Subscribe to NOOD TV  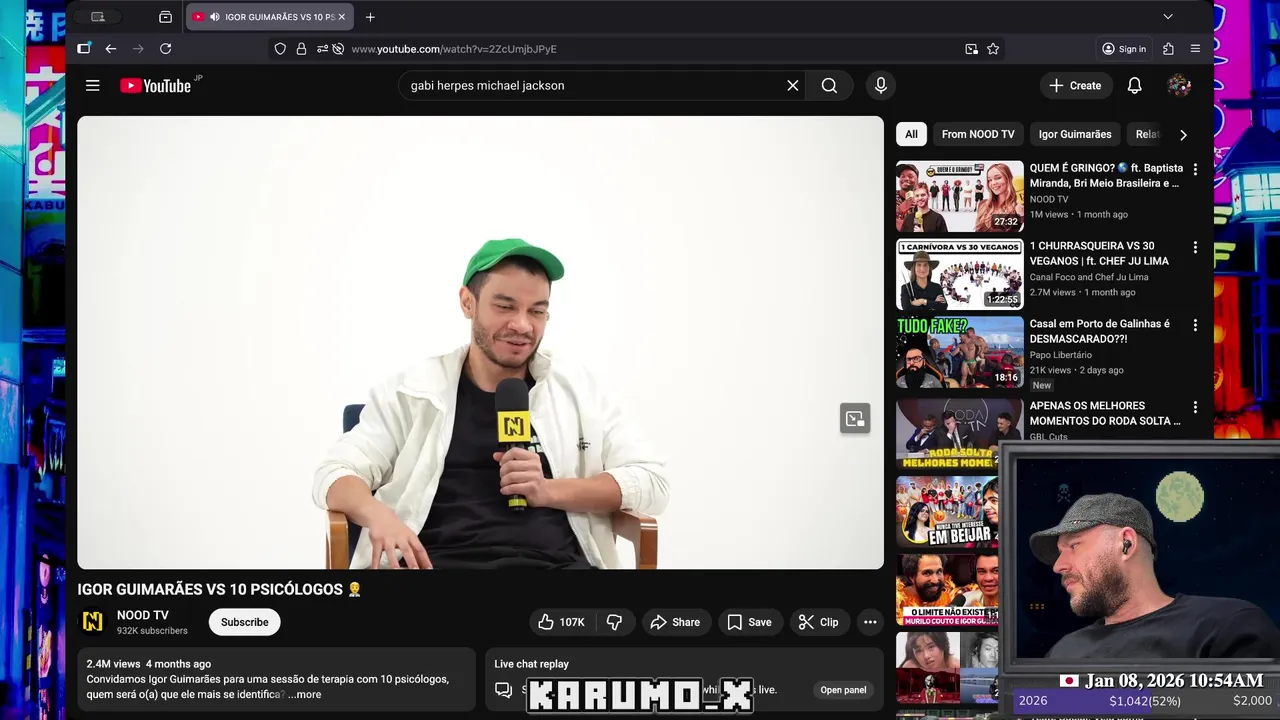click(x=244, y=622)
